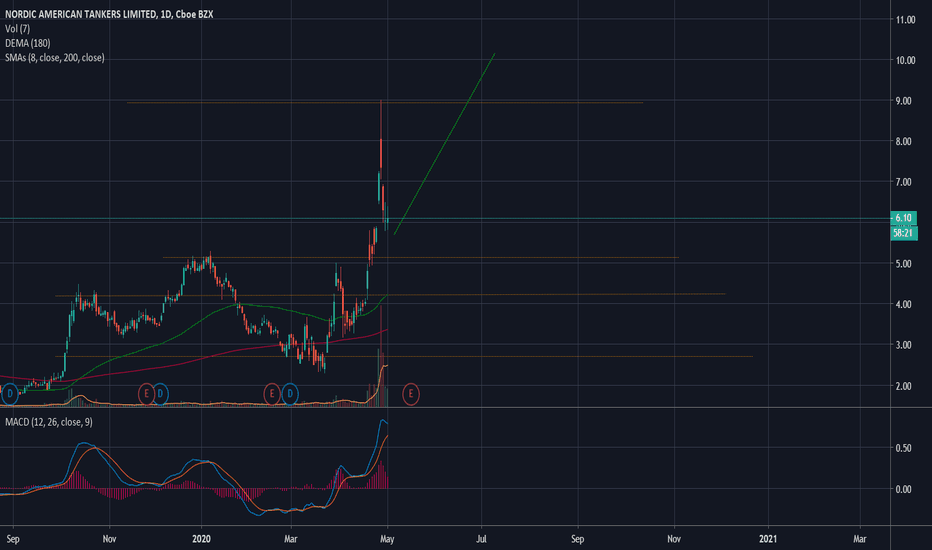This screenshot has height=550, width=932.
Task: Click the 7.00 price axis label
Action: coord(903,182)
